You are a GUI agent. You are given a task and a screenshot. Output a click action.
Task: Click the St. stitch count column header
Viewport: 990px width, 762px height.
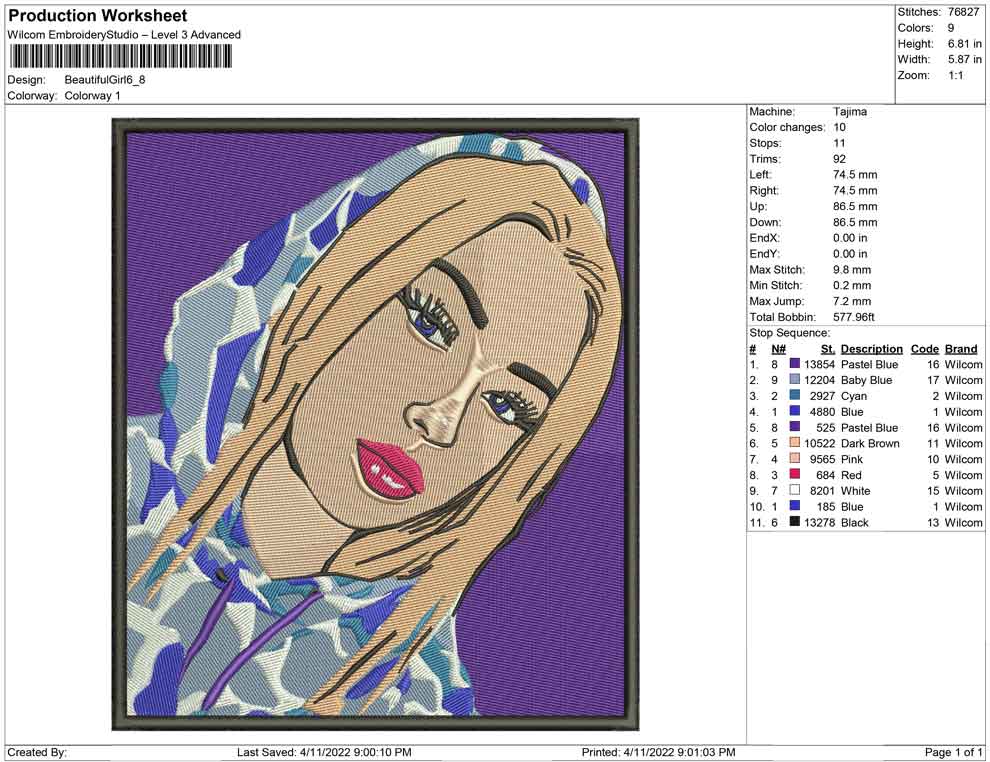(x=827, y=349)
